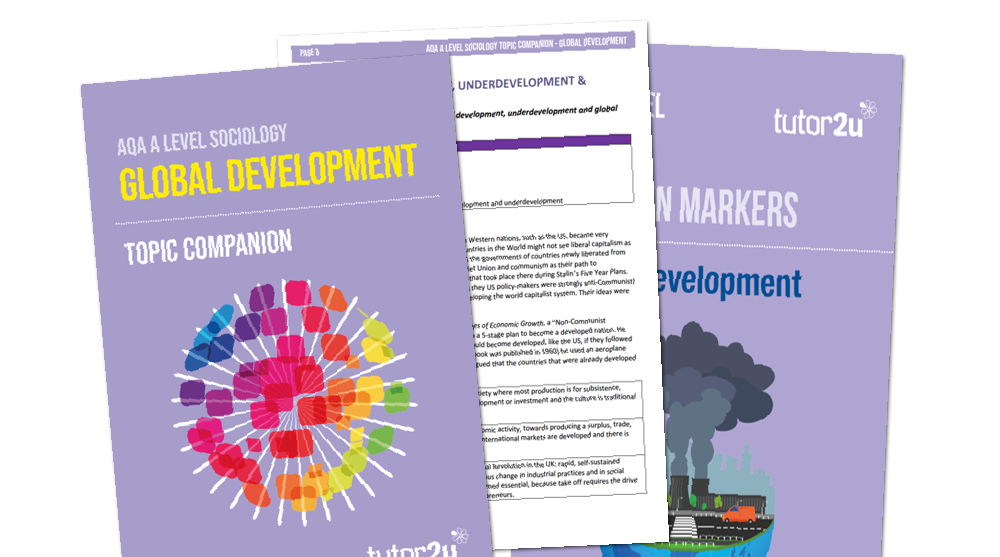Click the MARKERS heading on right booklet

(738, 208)
